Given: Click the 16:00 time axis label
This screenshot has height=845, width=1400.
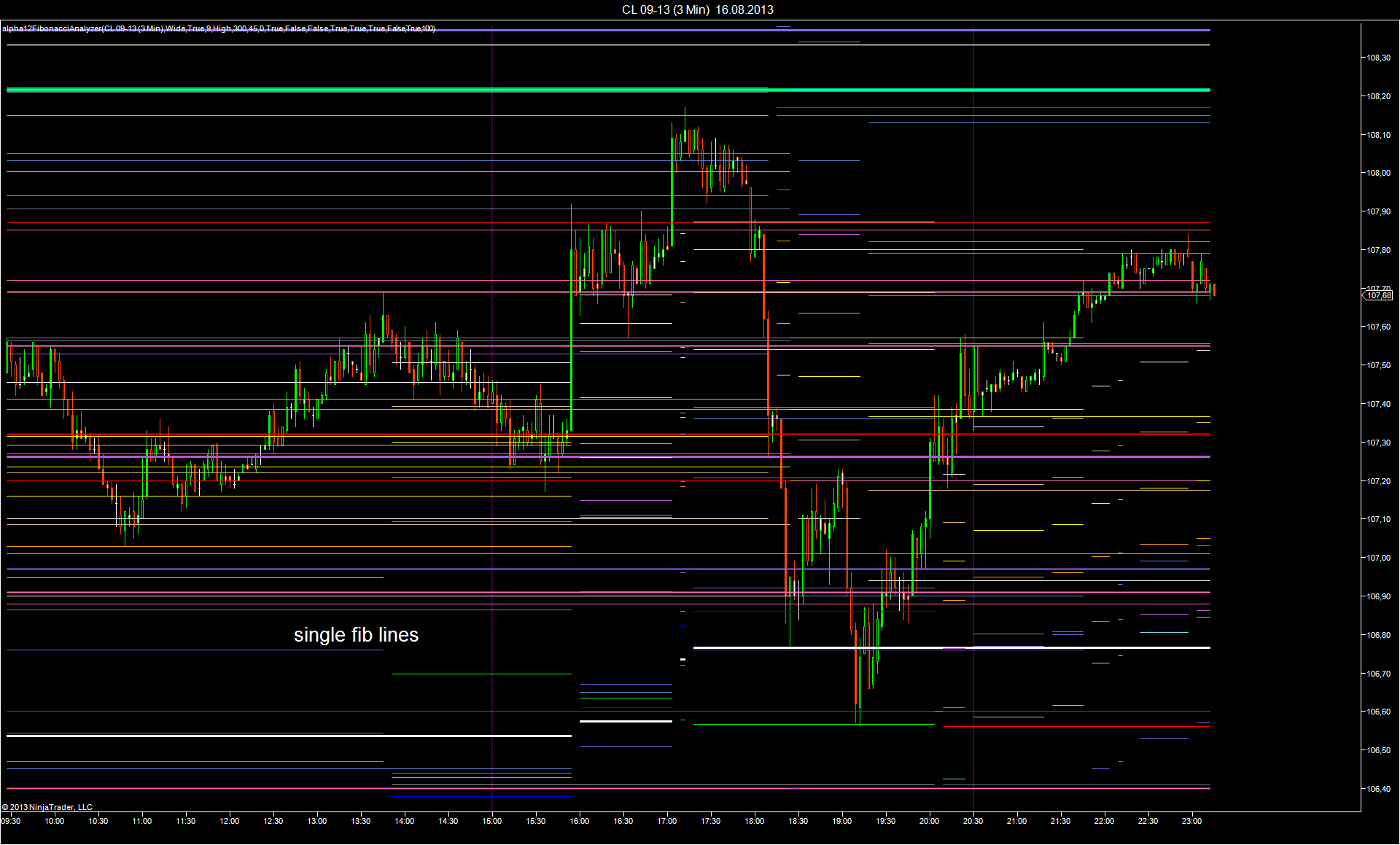Looking at the screenshot, I should tap(580, 821).
